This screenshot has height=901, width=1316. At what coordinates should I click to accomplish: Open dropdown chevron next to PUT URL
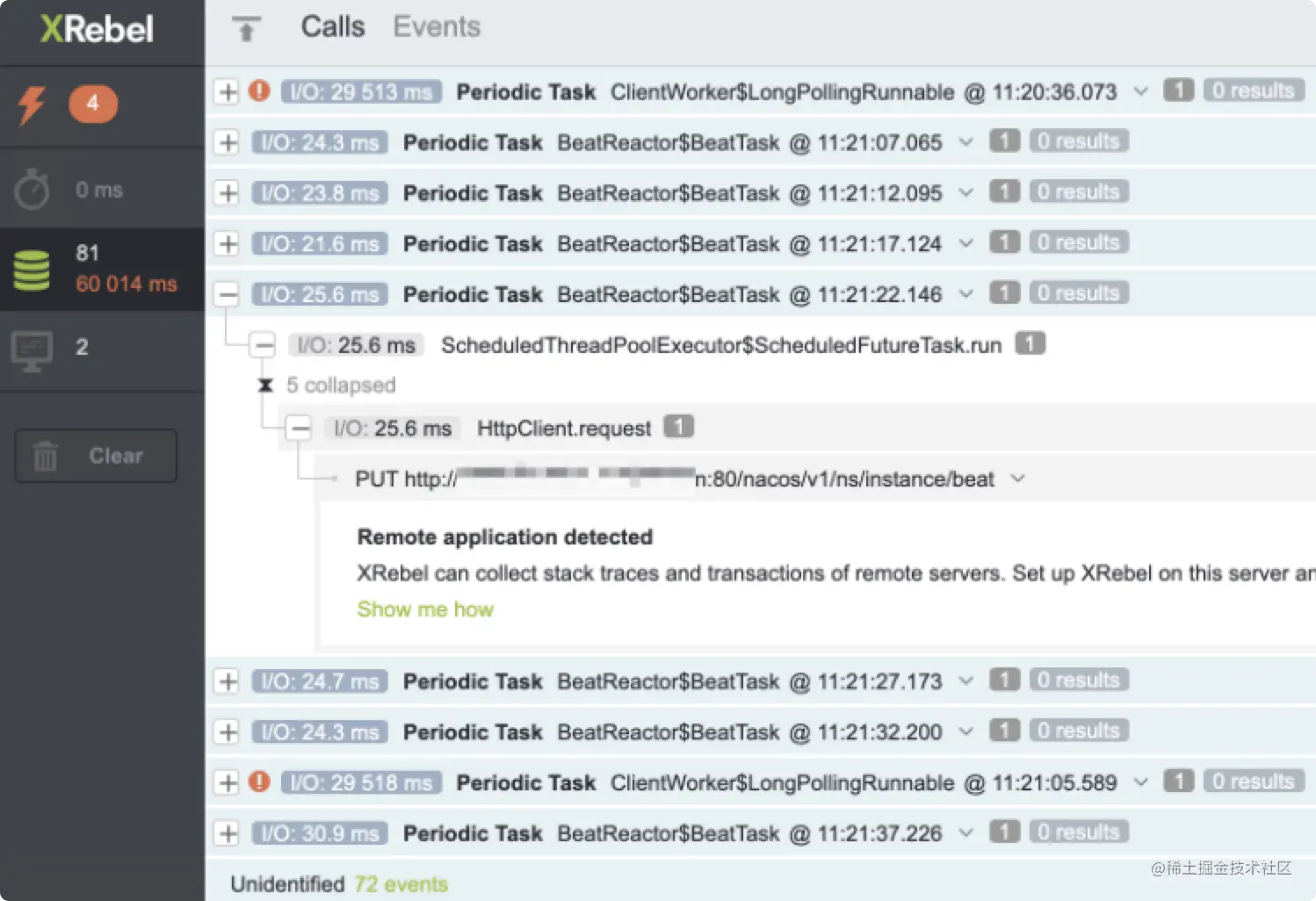point(1017,479)
